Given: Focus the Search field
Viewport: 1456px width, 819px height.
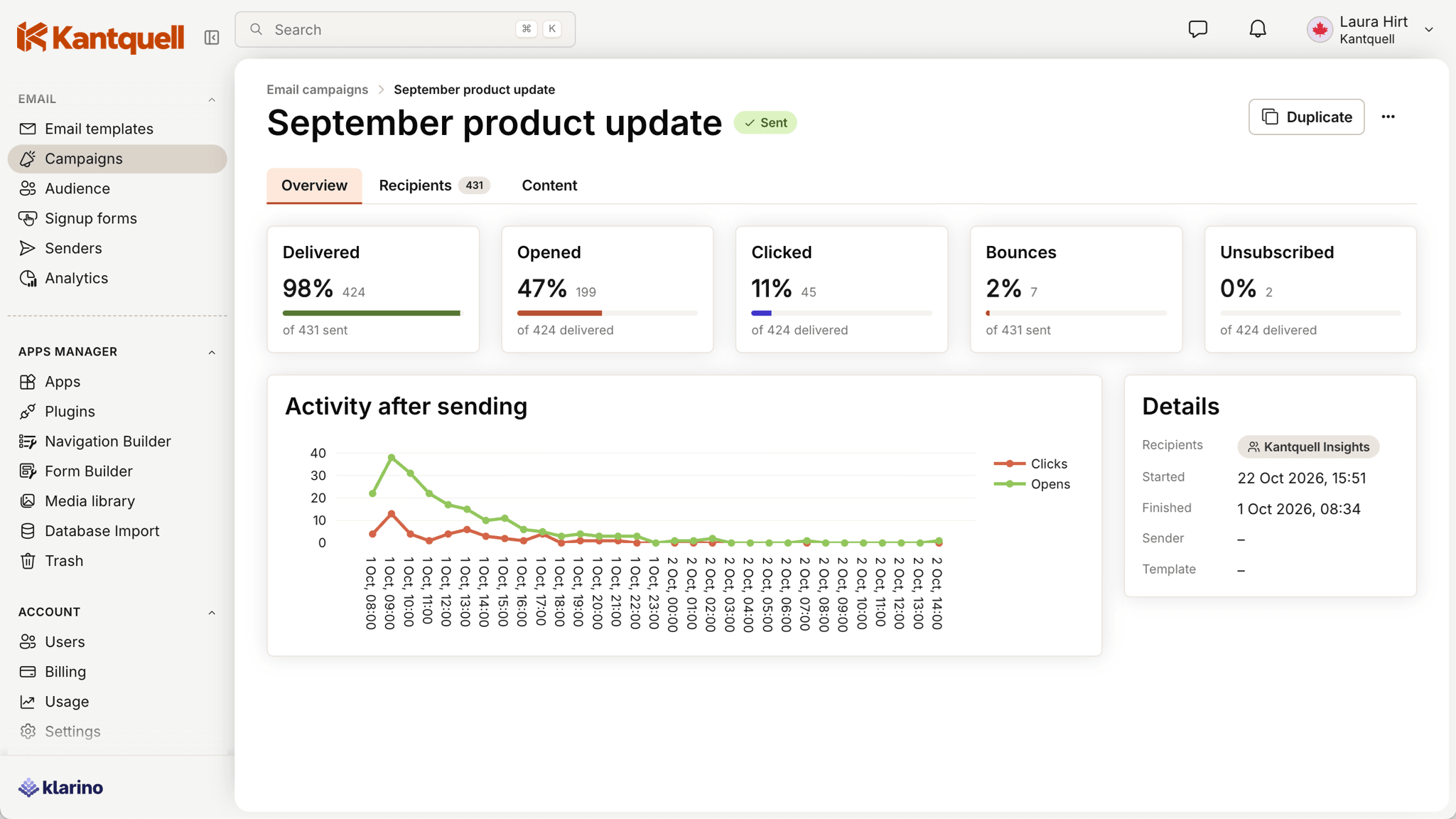Looking at the screenshot, I should (x=405, y=29).
